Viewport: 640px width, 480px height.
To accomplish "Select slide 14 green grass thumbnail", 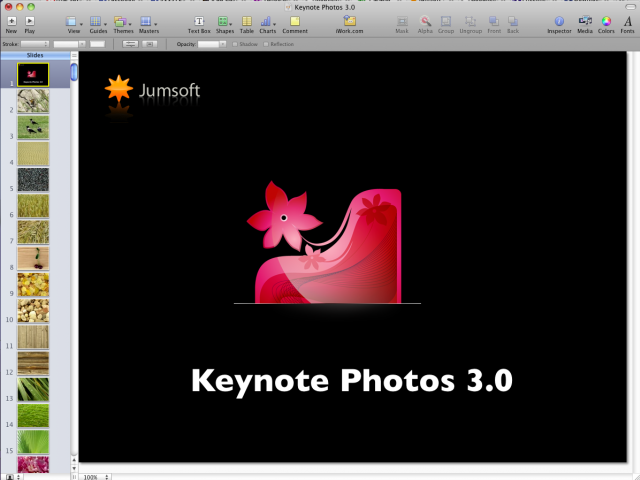I will click(x=33, y=416).
